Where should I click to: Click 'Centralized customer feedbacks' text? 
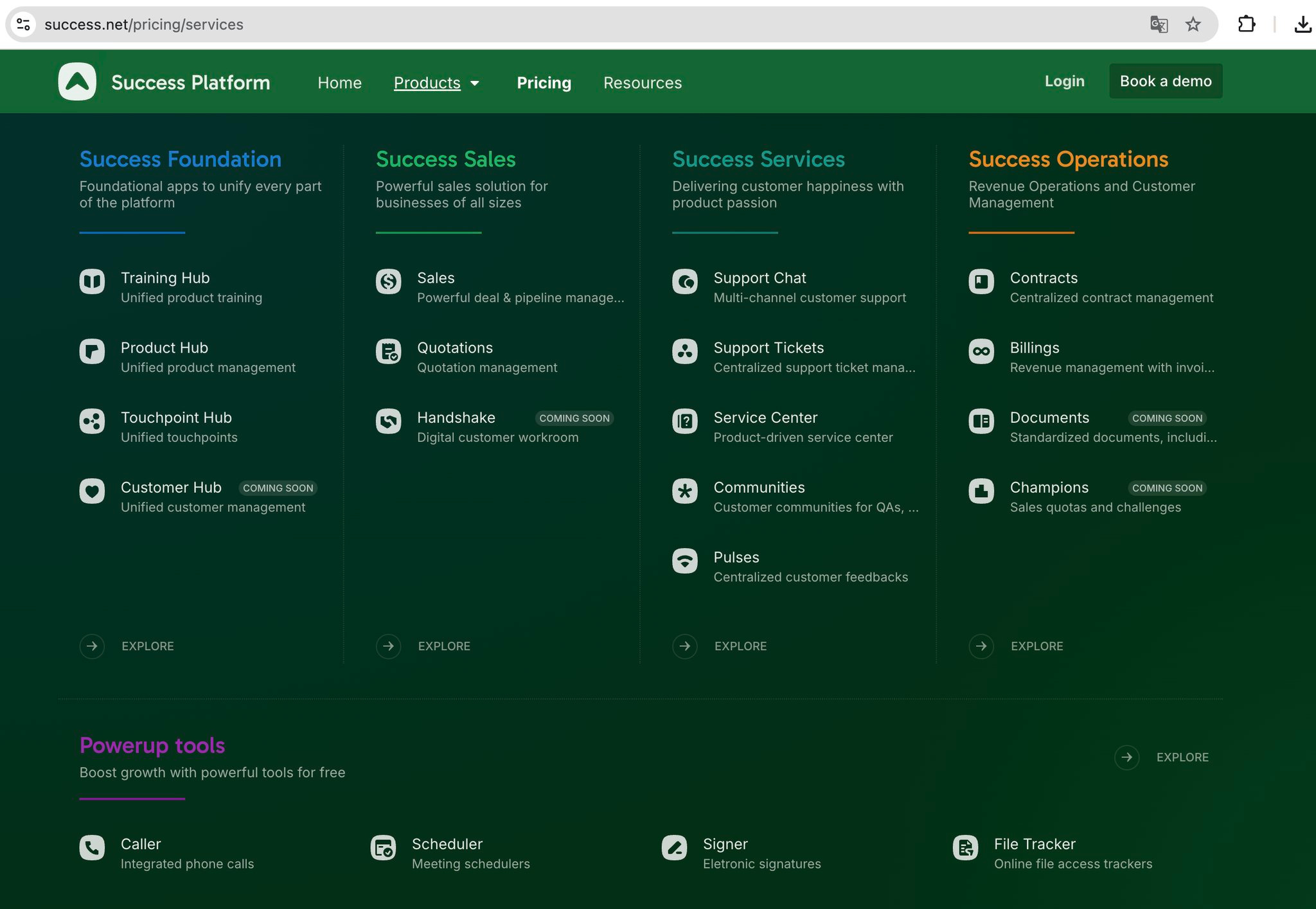pyautogui.click(x=810, y=577)
